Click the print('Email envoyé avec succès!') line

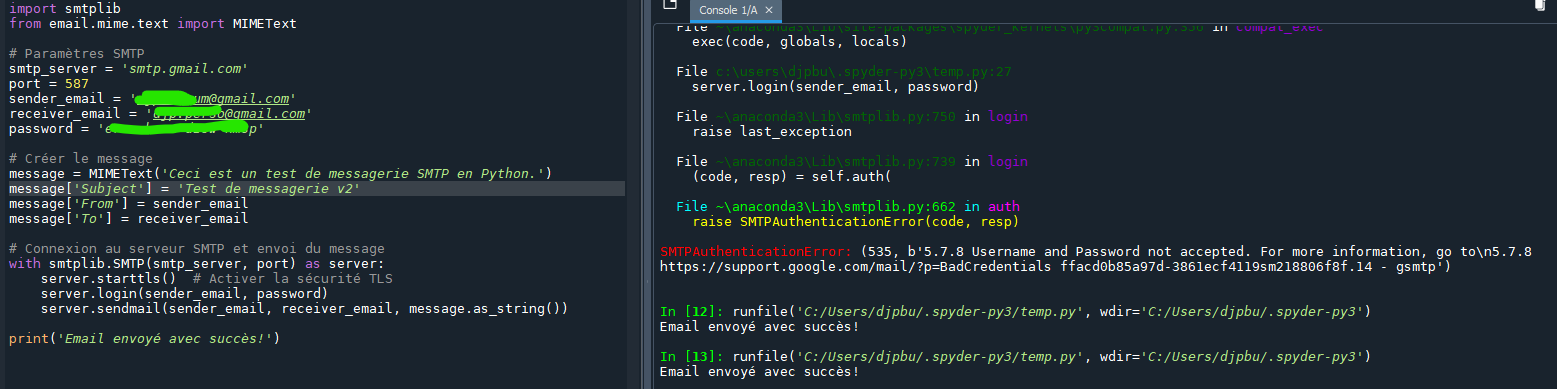[145, 339]
